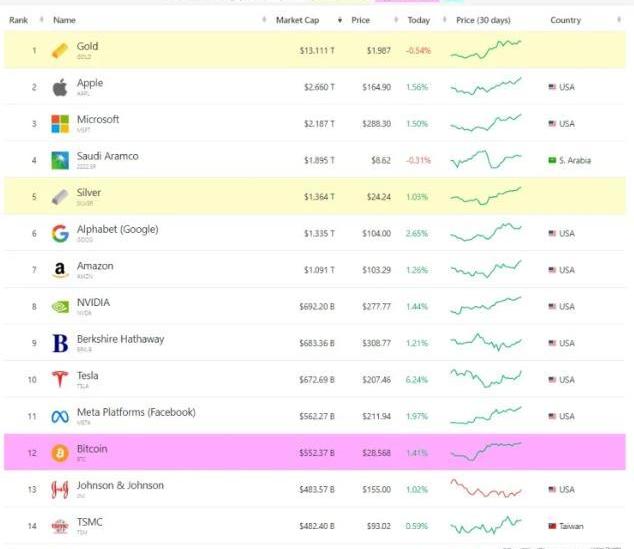The width and height of the screenshot is (634, 549).
Task: Click the USA flag in NVIDIA row
Action: pyautogui.click(x=552, y=306)
